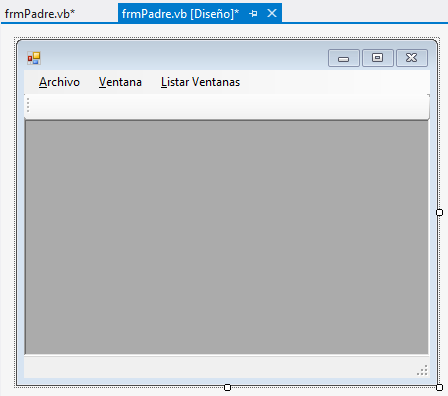Click the right-edge form sizing handle

440,212
